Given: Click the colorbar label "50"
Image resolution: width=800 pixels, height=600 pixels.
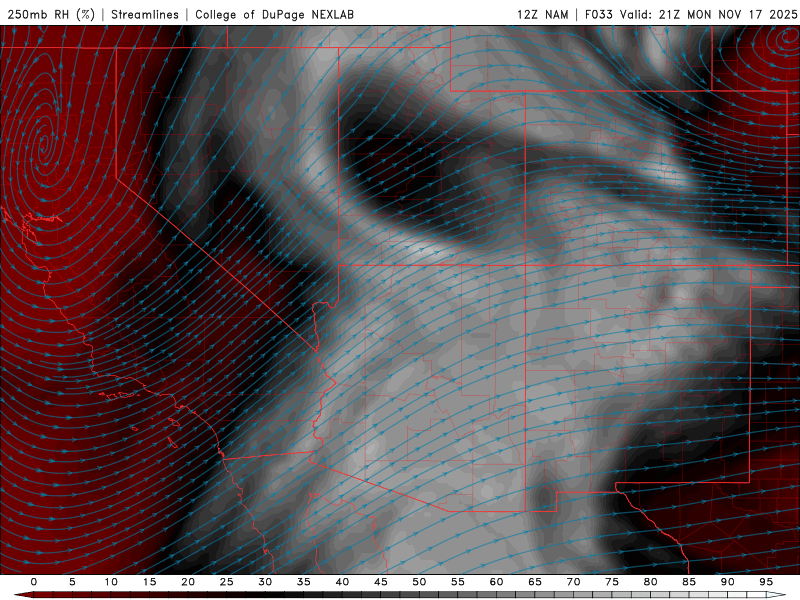Looking at the screenshot, I should pyautogui.click(x=419, y=582).
